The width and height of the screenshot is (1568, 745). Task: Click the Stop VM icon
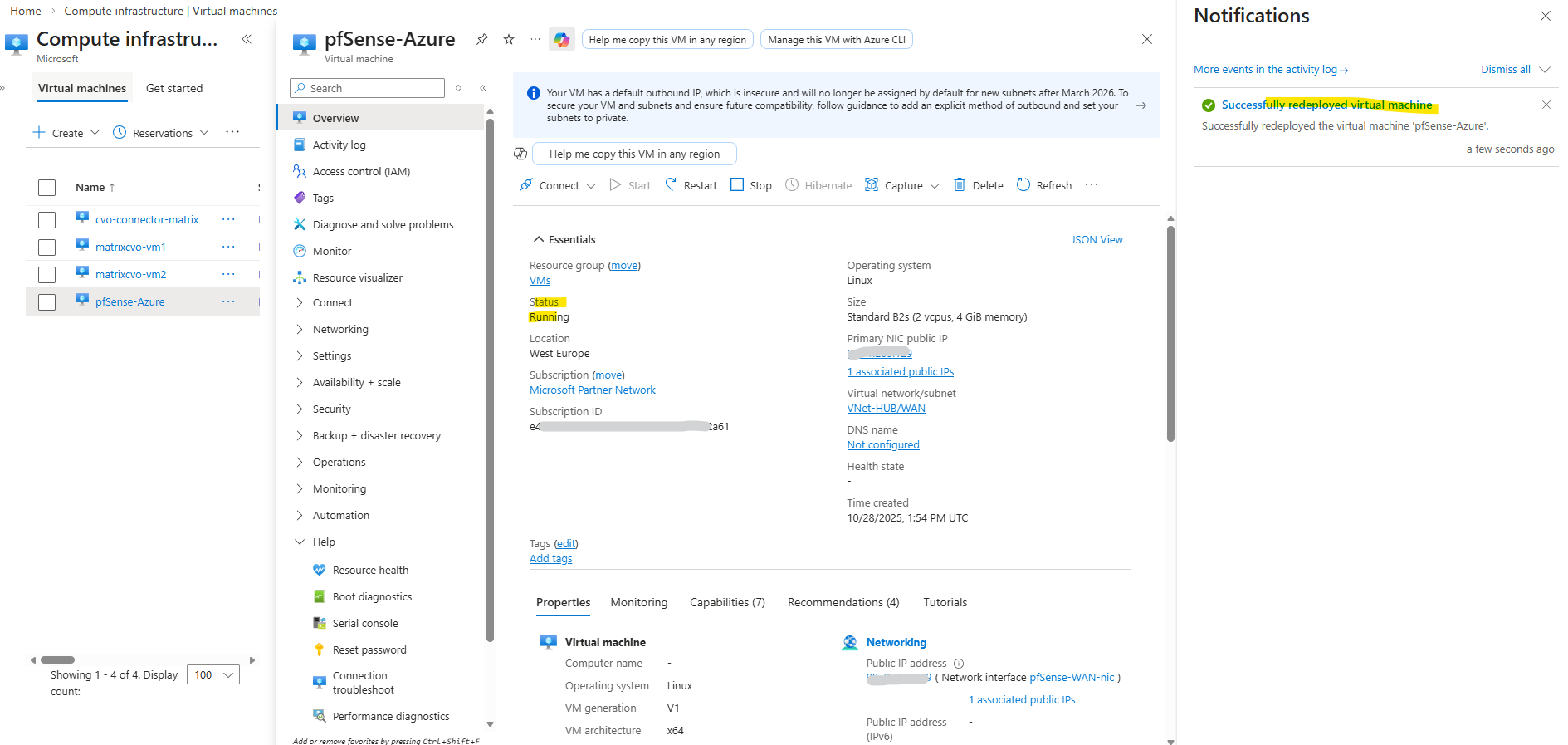click(737, 185)
